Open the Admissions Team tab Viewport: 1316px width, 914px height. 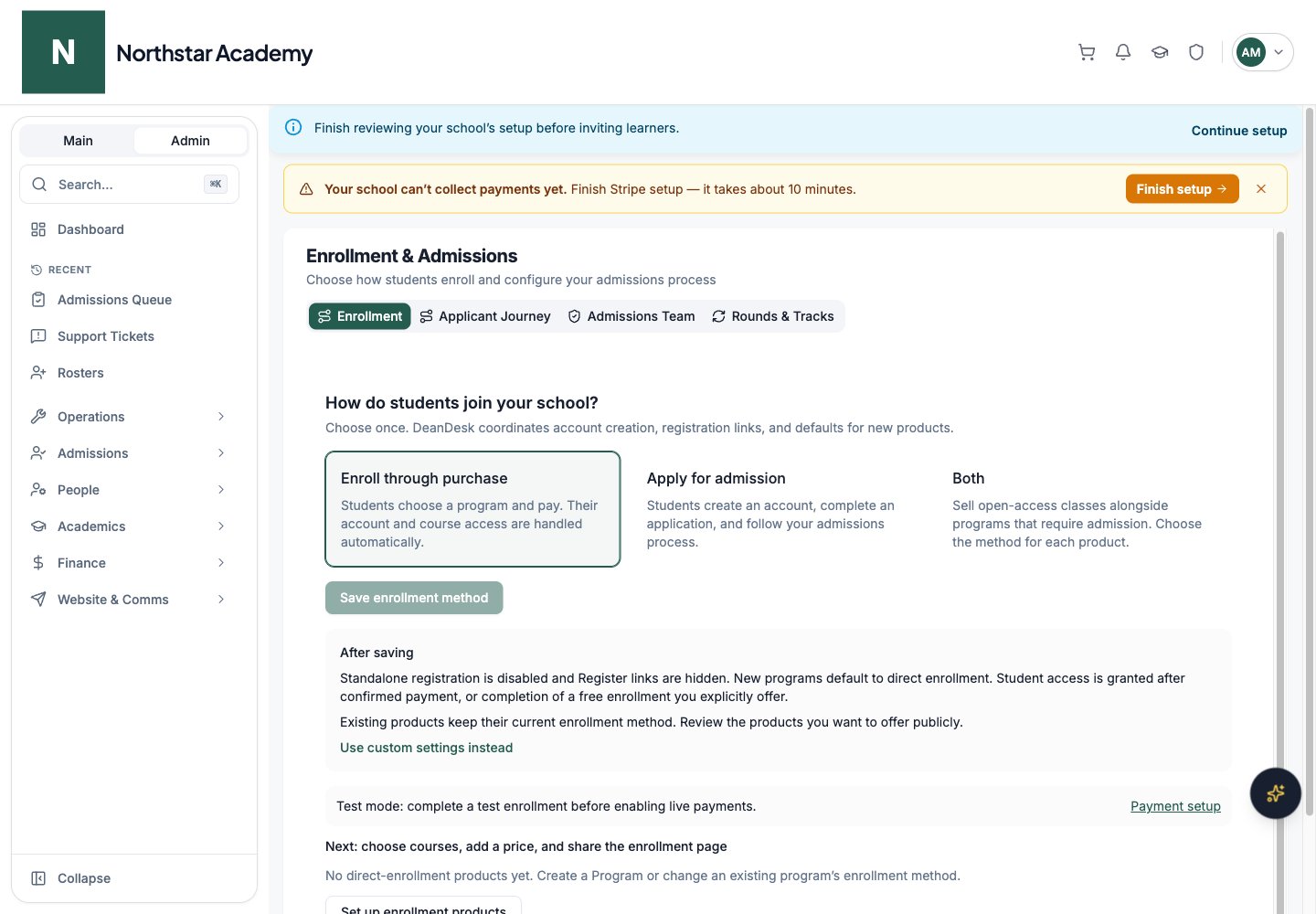pyautogui.click(x=631, y=316)
